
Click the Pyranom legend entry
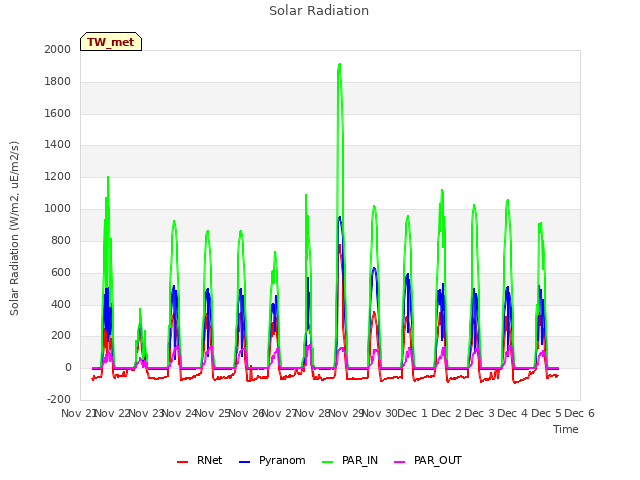272,460
